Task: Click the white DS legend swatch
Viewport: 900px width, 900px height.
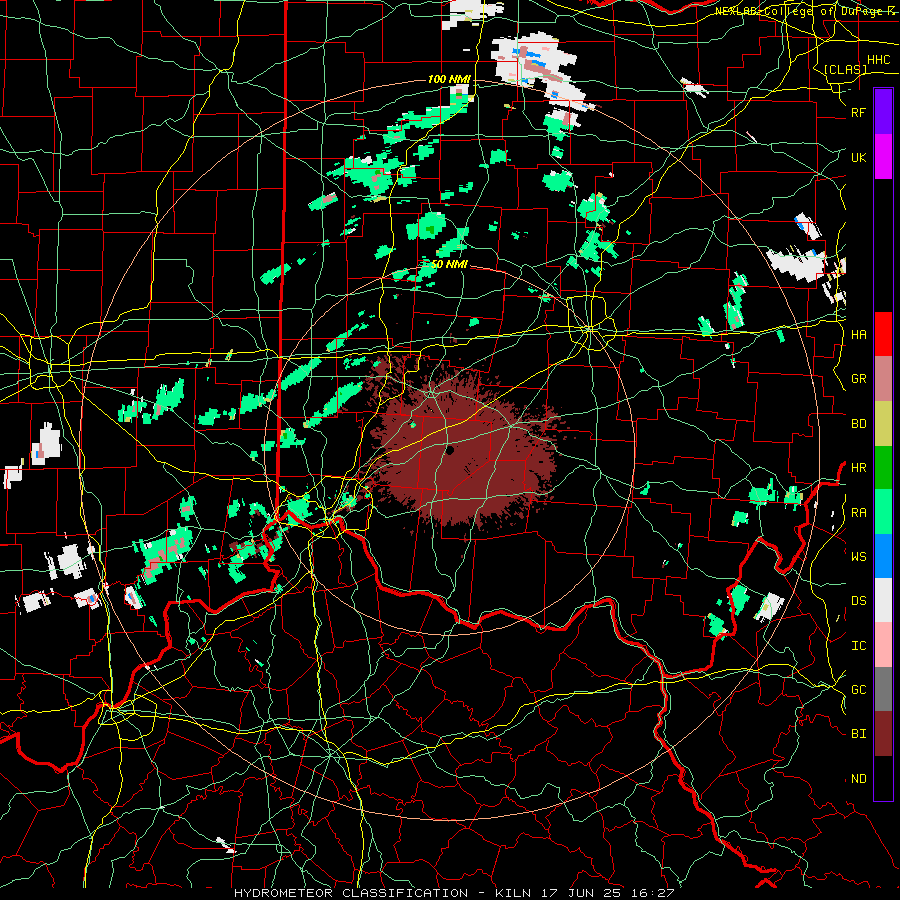Action: (x=883, y=600)
